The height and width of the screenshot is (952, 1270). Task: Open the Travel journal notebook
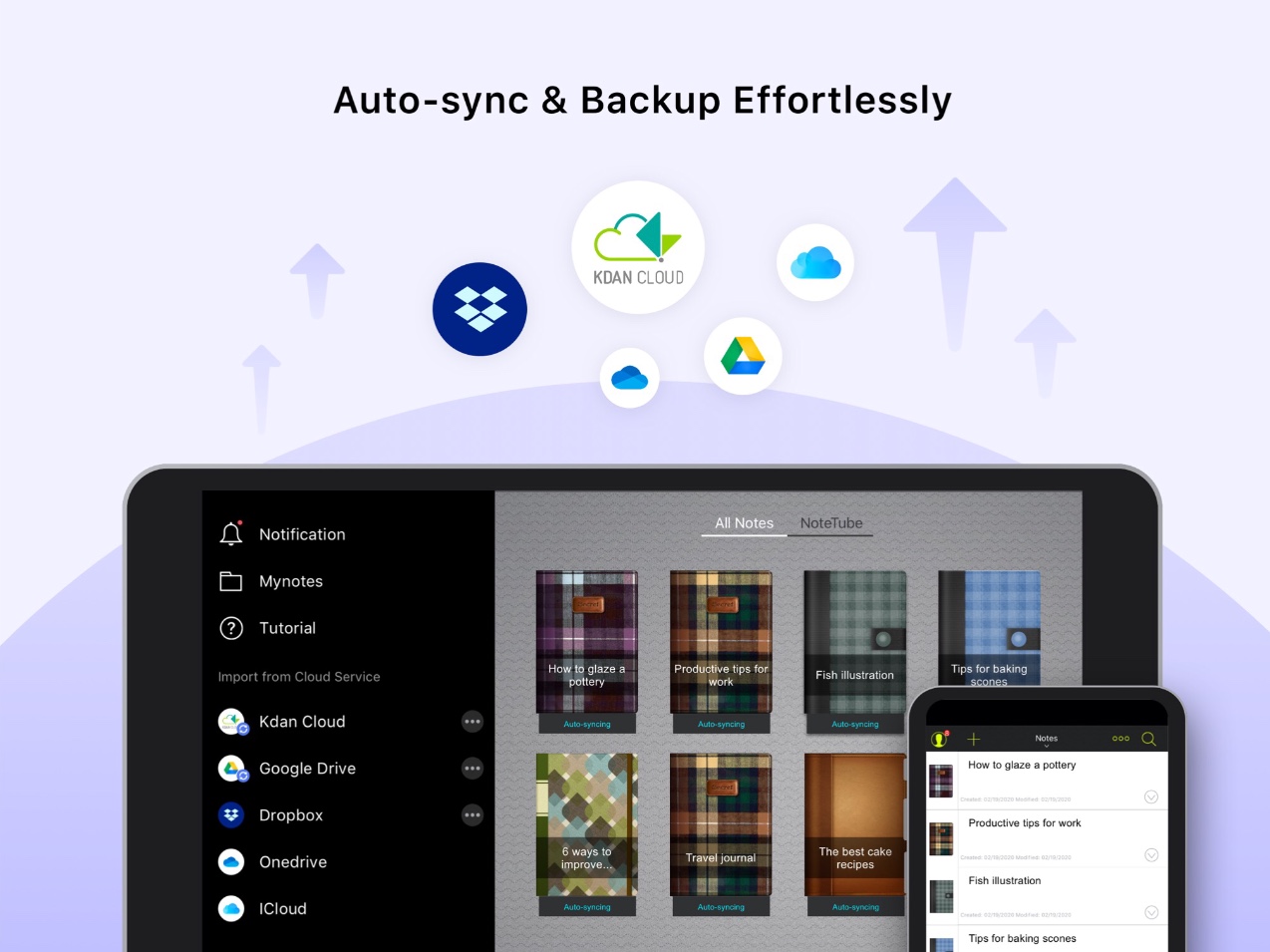tap(721, 824)
